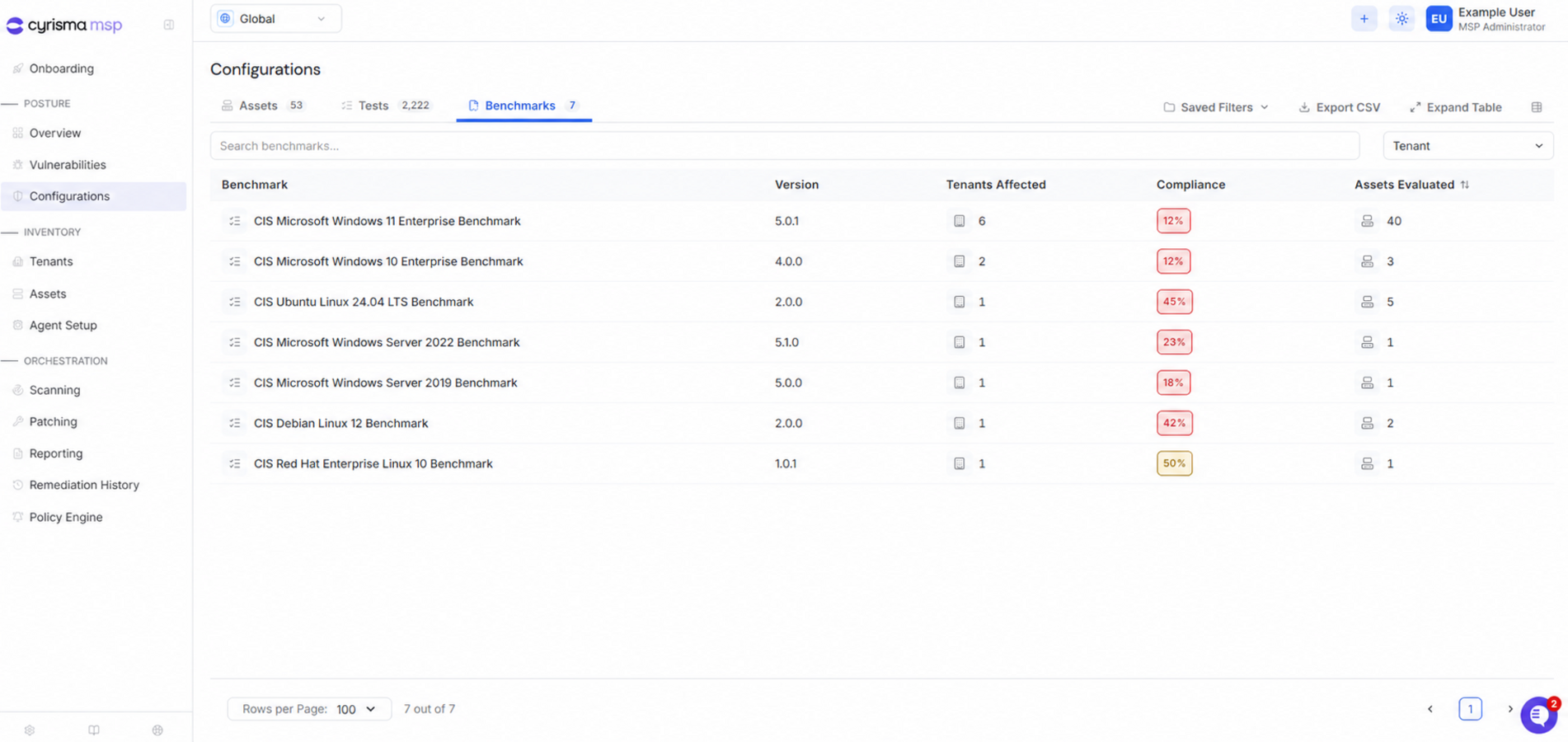Open Remediation History in the sidebar
The image size is (1568, 742).
84,485
